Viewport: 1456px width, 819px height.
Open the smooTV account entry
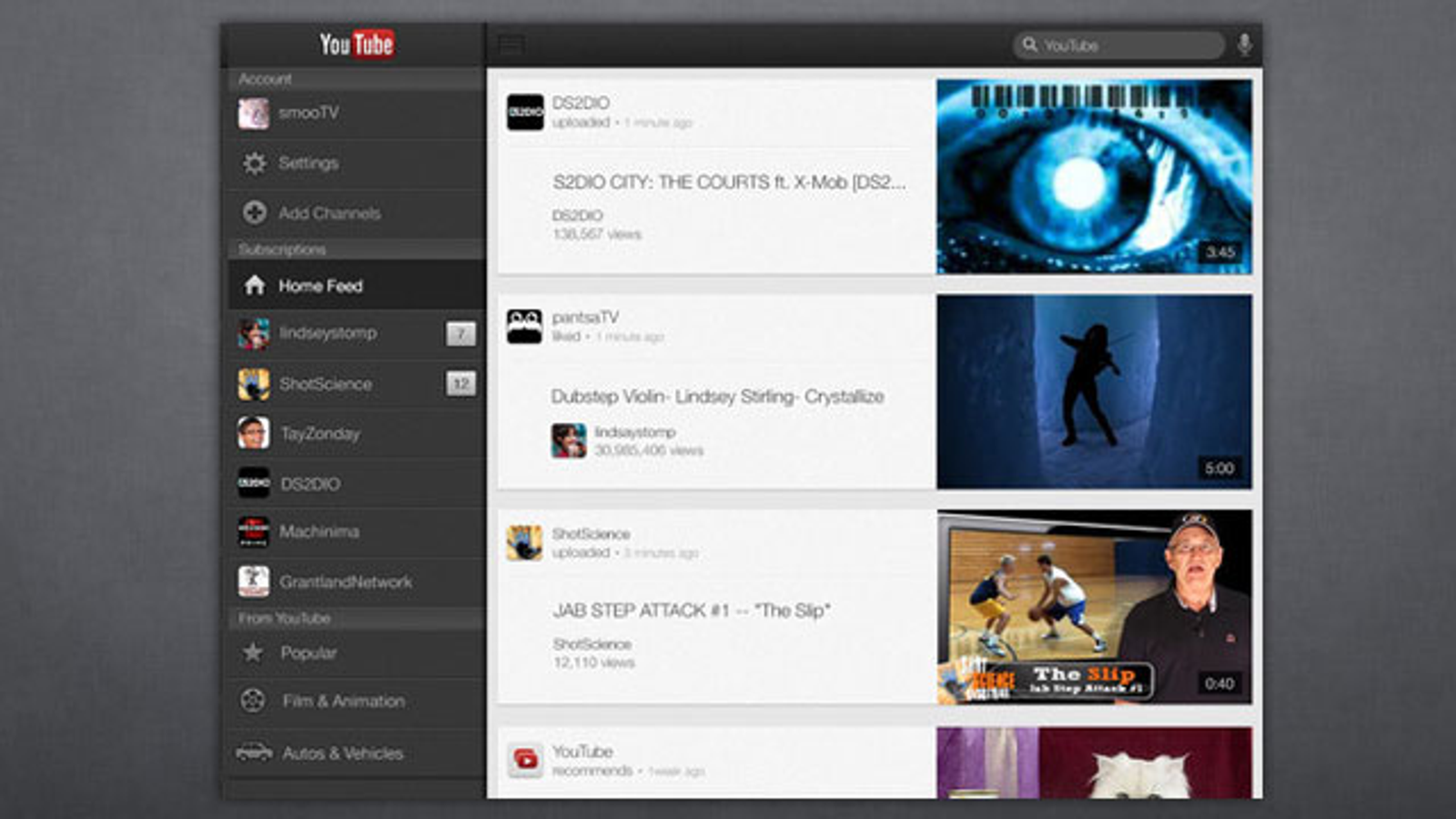tap(357, 114)
